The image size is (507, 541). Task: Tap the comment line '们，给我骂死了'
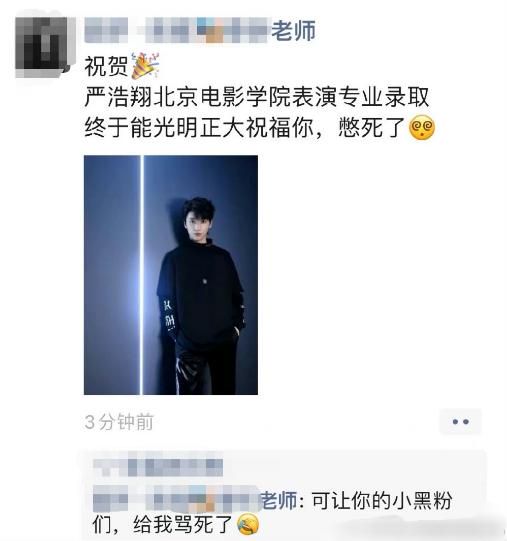click(162, 524)
